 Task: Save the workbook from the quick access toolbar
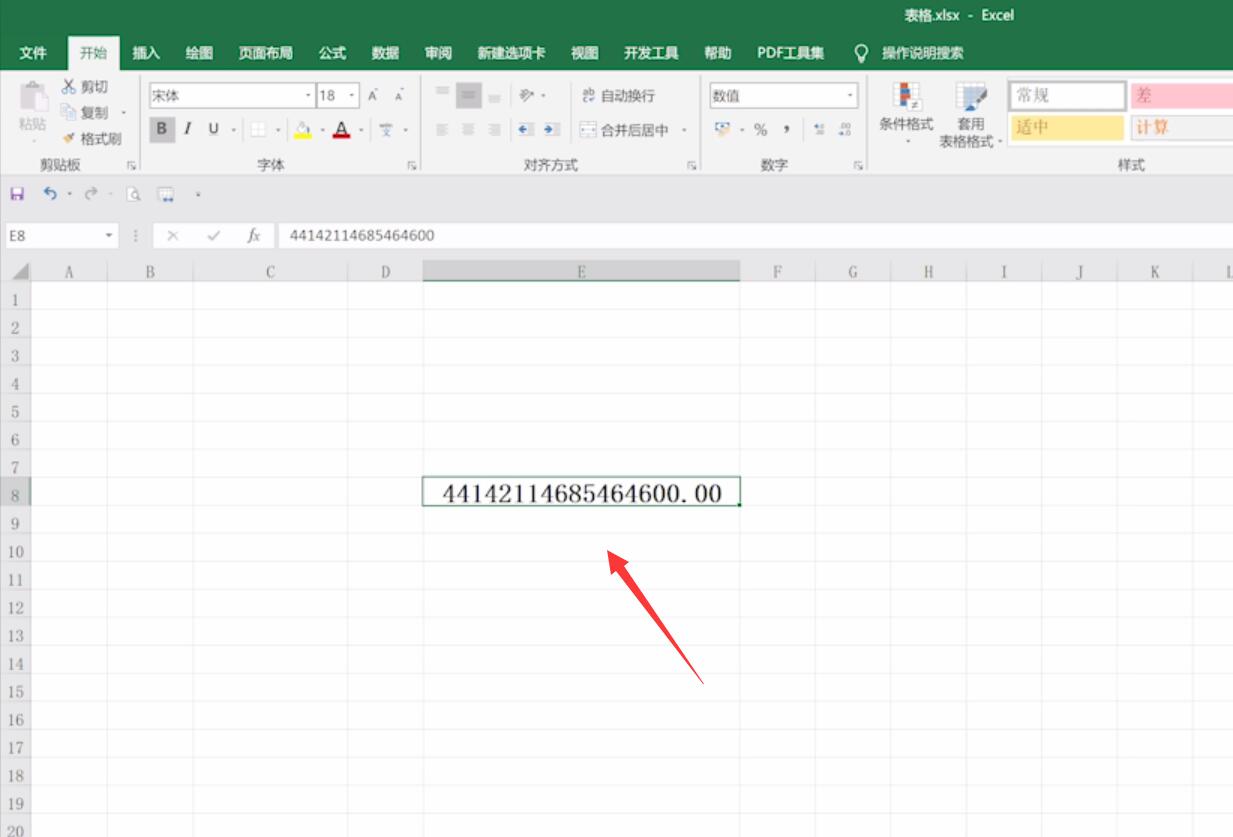coord(17,194)
